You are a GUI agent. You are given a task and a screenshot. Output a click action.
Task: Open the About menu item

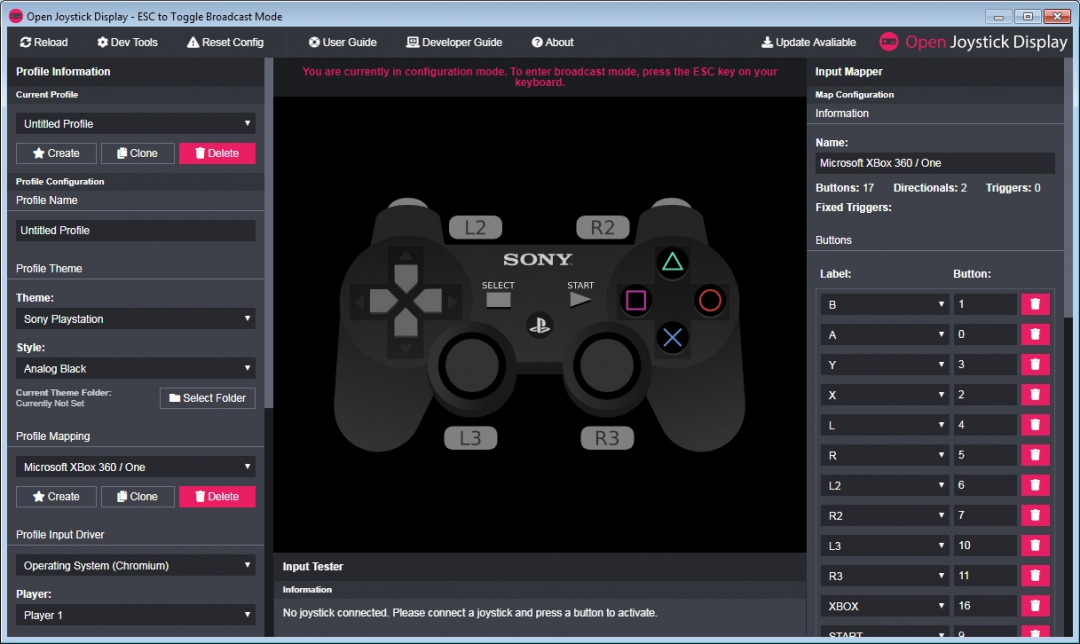553,42
